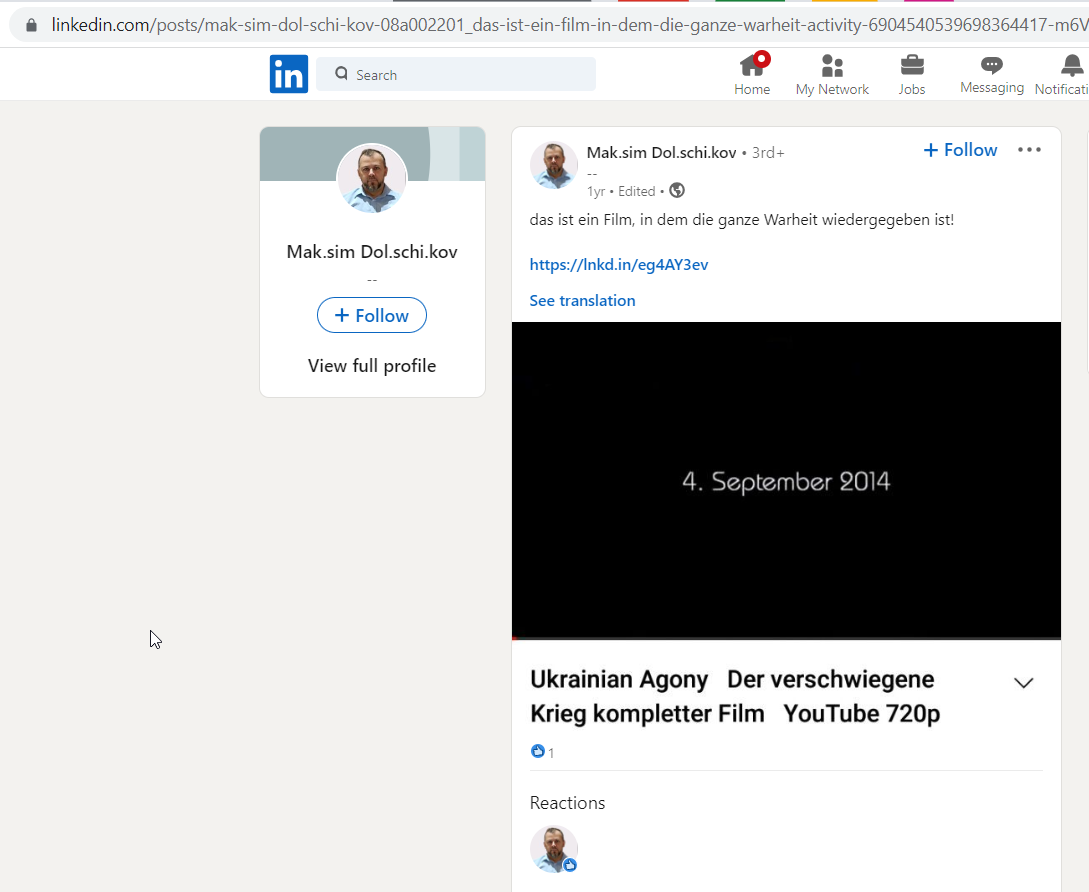Focus the LinkedIn Search field
This screenshot has height=892, width=1089.
tap(456, 74)
